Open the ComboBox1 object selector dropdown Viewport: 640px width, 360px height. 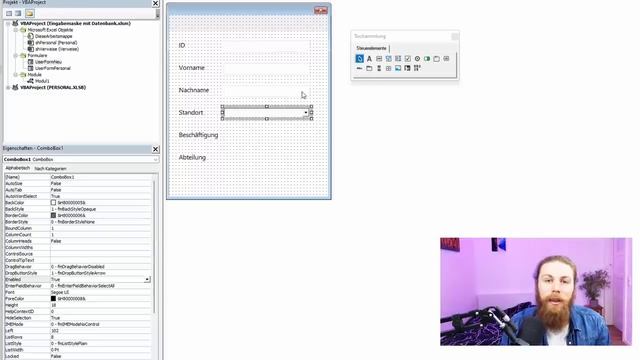(x=155, y=160)
